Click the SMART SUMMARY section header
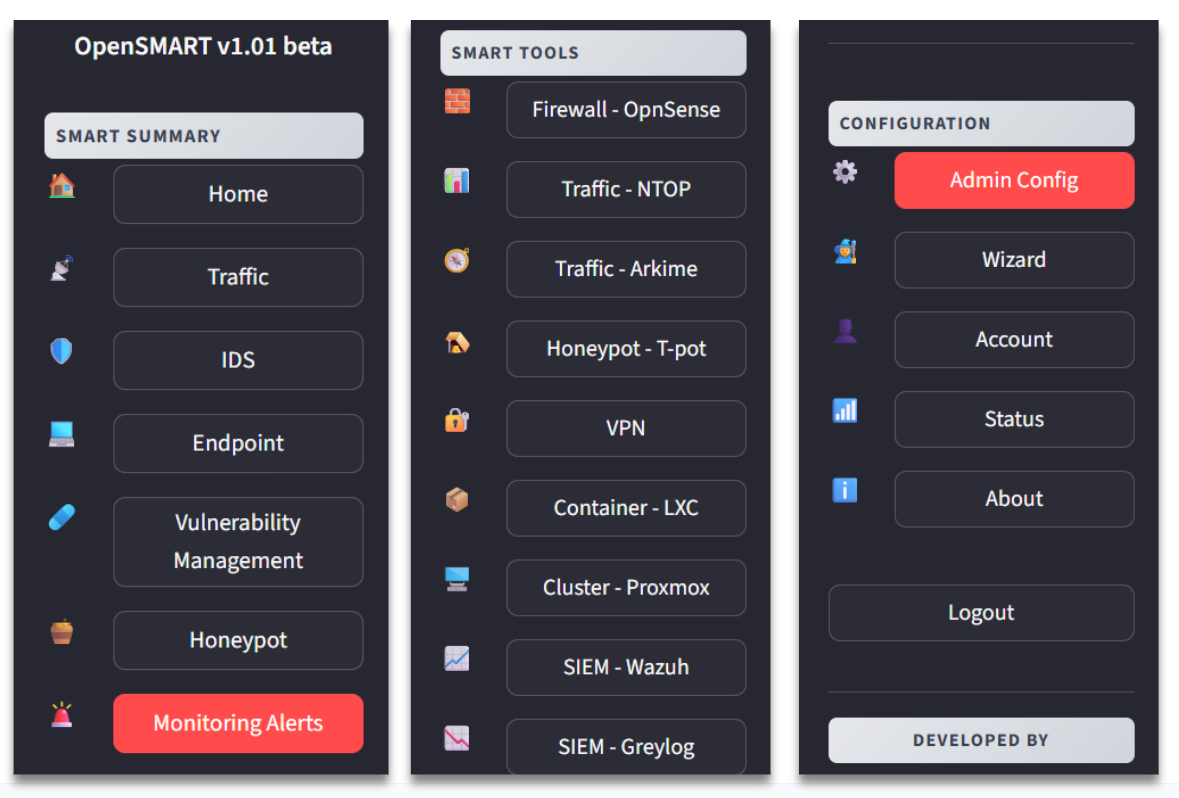 203,136
